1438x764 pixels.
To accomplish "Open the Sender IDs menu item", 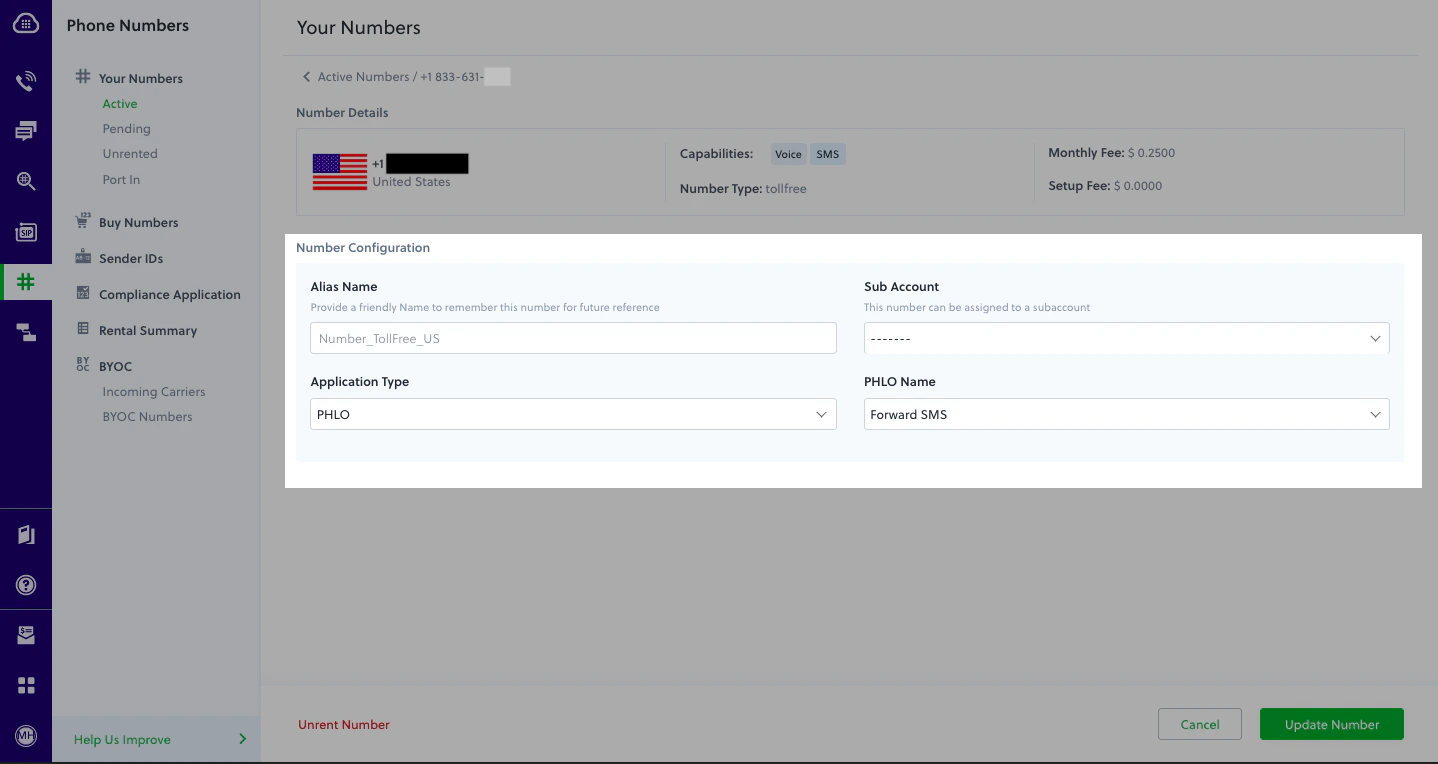I will [x=131, y=259].
